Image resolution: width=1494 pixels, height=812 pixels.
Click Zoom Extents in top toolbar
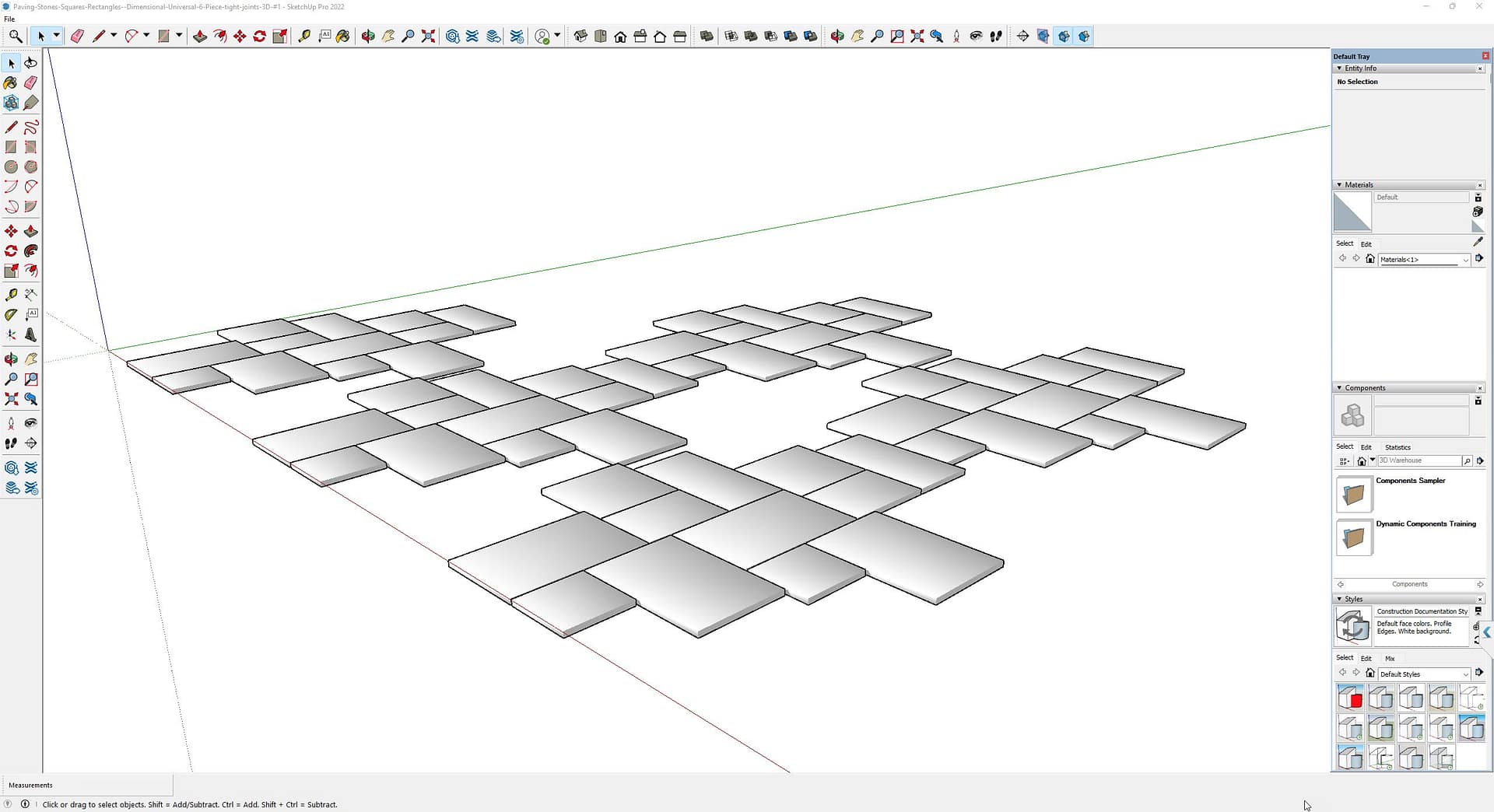click(x=428, y=36)
